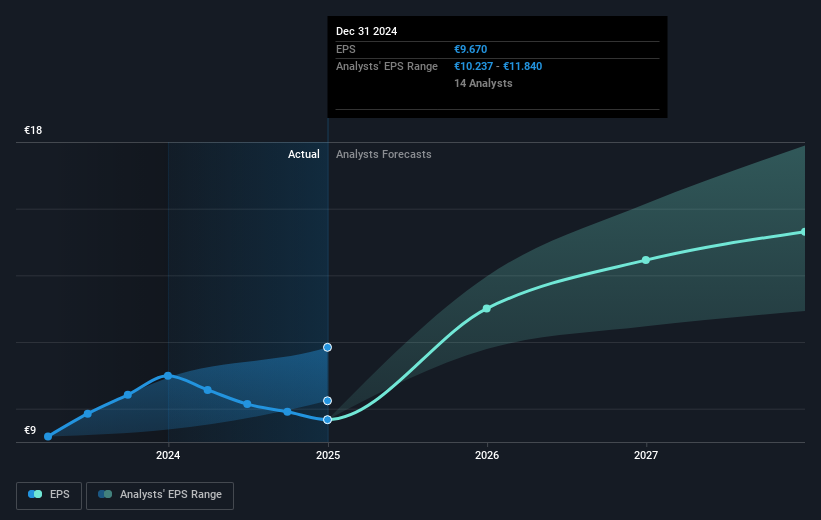Click the €10.237 - €11.840 range value
Viewport: 821px width, 520px height.
(x=498, y=67)
